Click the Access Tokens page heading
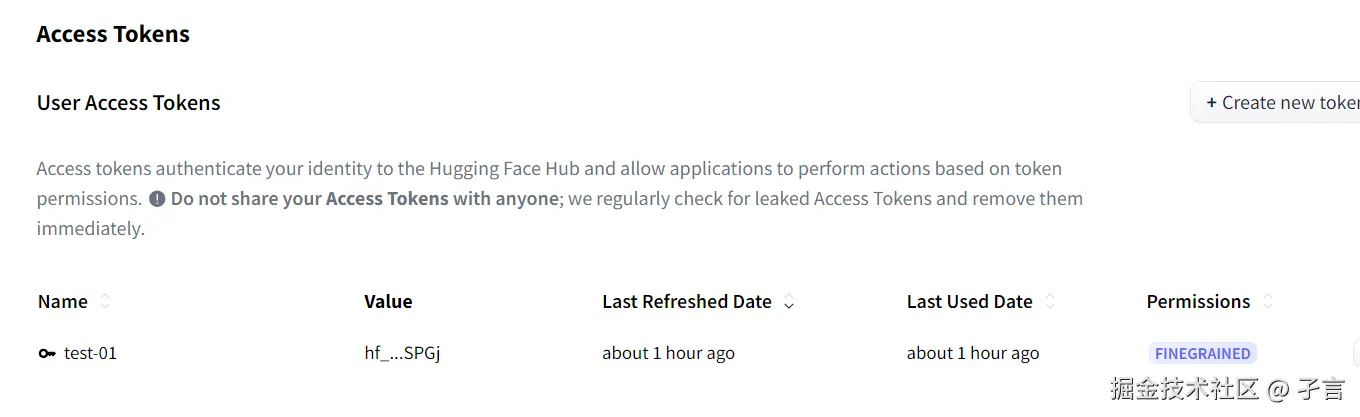This screenshot has height=417, width=1360. (x=113, y=34)
